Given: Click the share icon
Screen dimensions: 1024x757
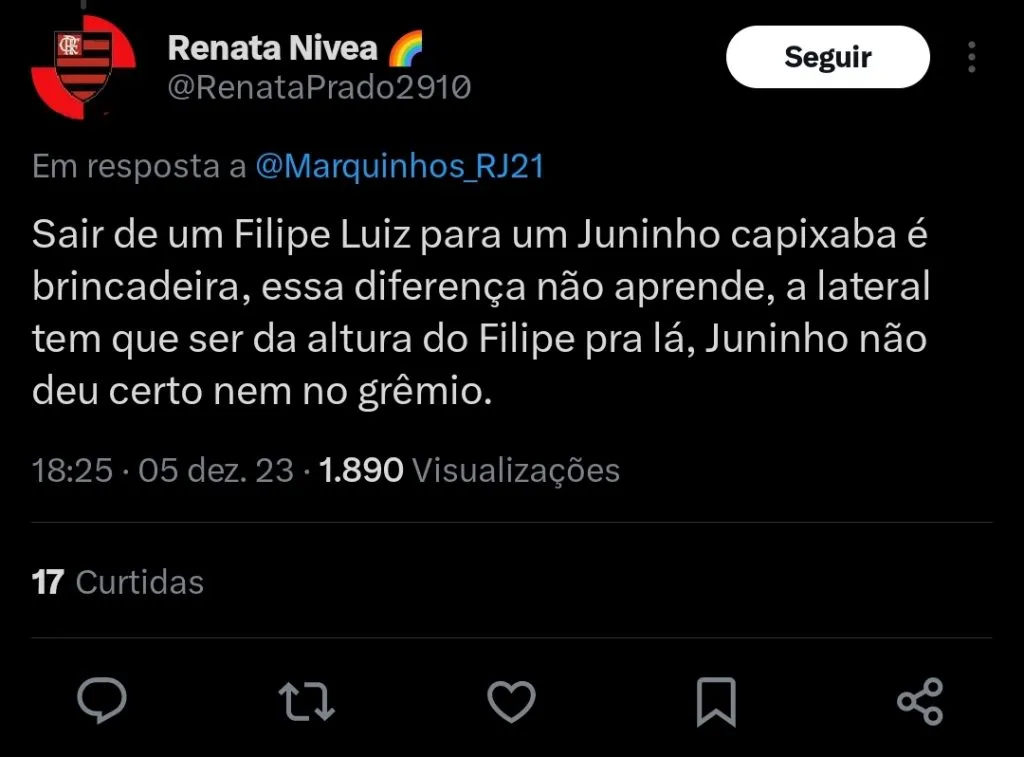Looking at the screenshot, I should 920,700.
